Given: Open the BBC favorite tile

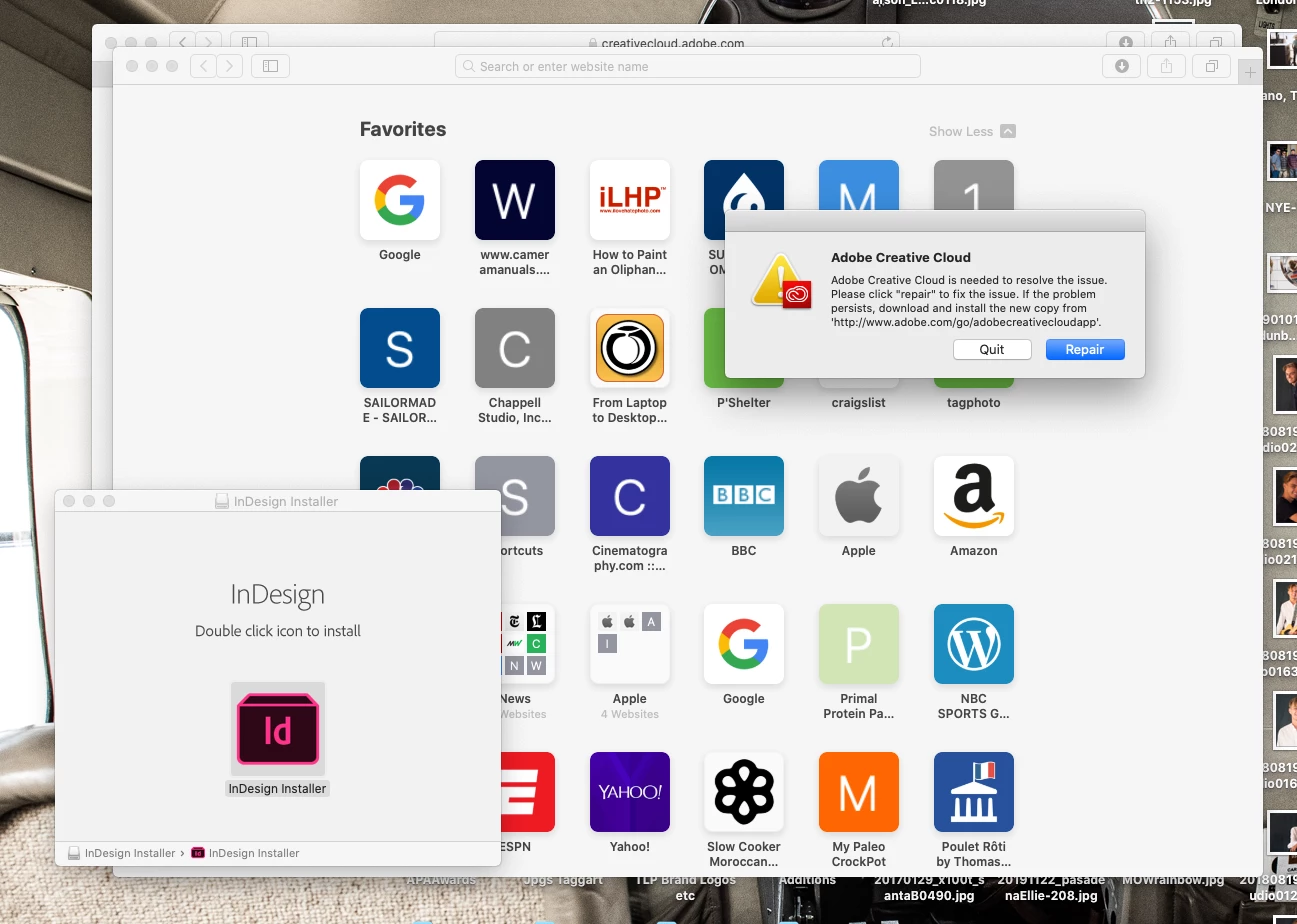Looking at the screenshot, I should pos(744,496).
